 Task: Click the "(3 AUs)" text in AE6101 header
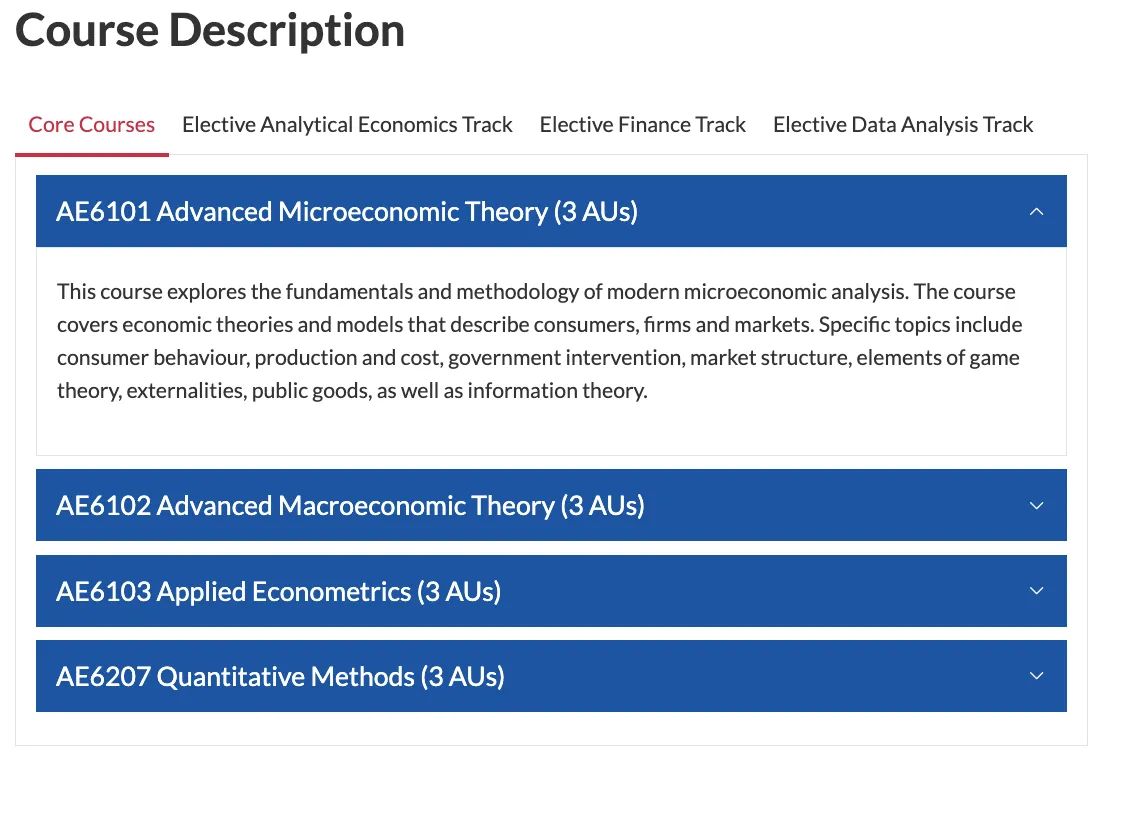(x=595, y=211)
